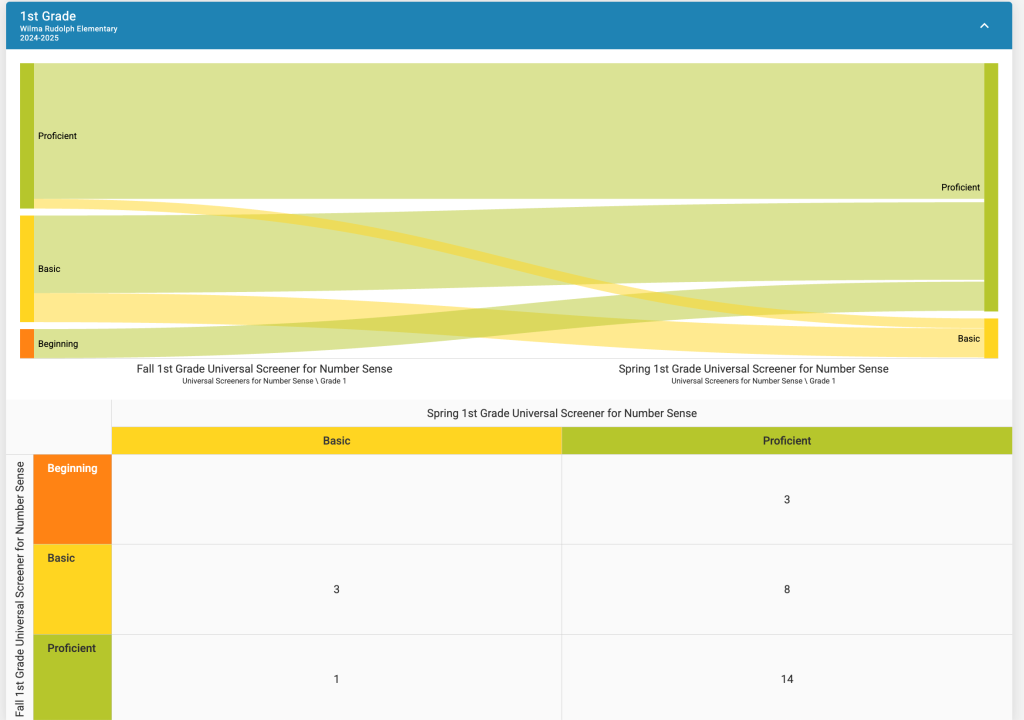Image resolution: width=1024 pixels, height=720 pixels.
Task: Select the green 'Proficient' column header
Action: pos(787,440)
